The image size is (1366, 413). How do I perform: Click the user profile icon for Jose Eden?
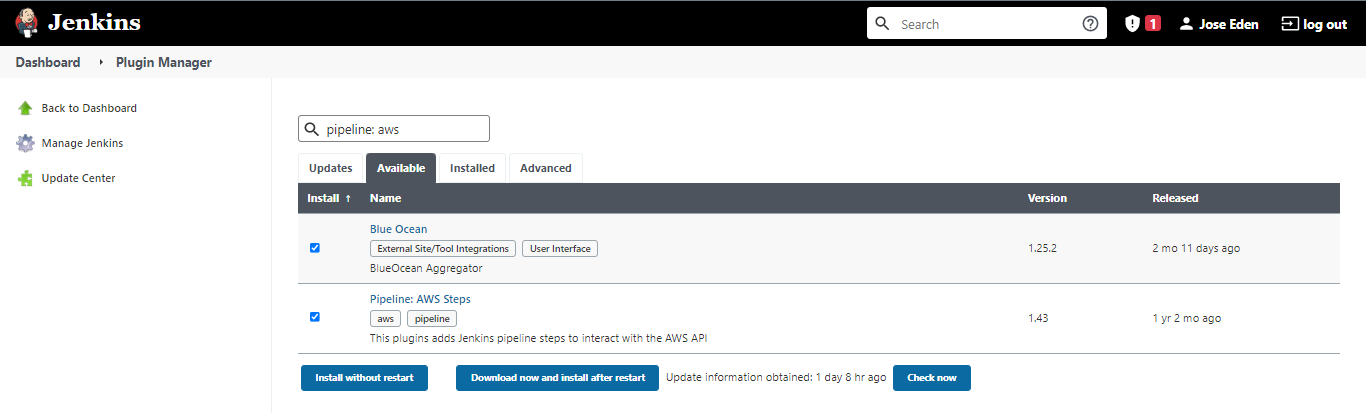1186,24
